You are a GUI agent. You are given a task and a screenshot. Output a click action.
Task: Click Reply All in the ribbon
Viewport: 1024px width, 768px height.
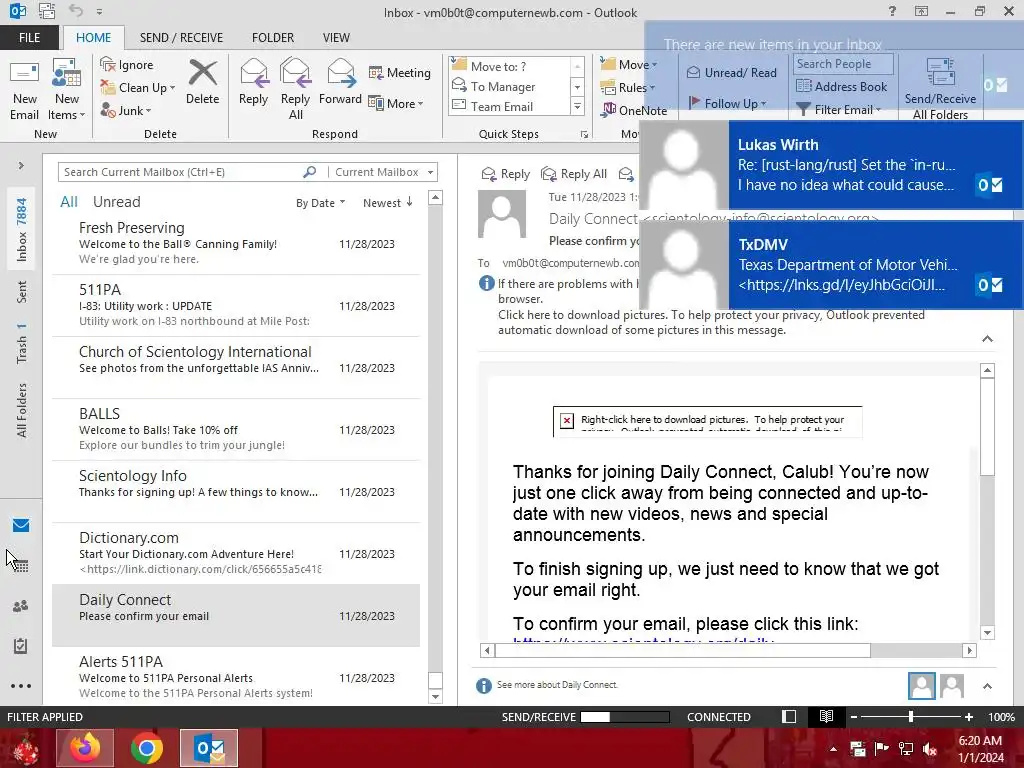[x=295, y=90]
